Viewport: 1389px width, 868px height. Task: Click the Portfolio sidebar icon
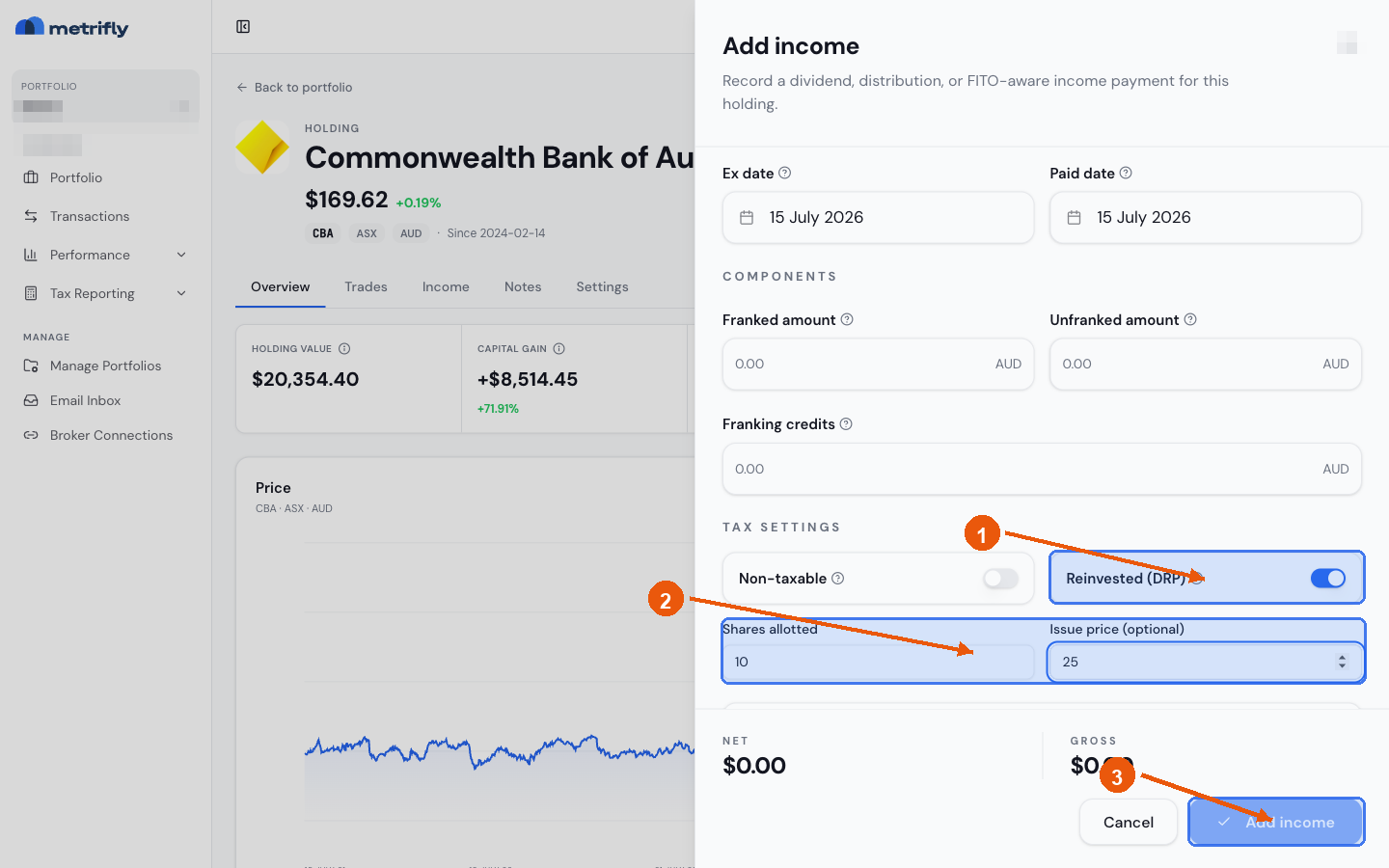pos(31,177)
